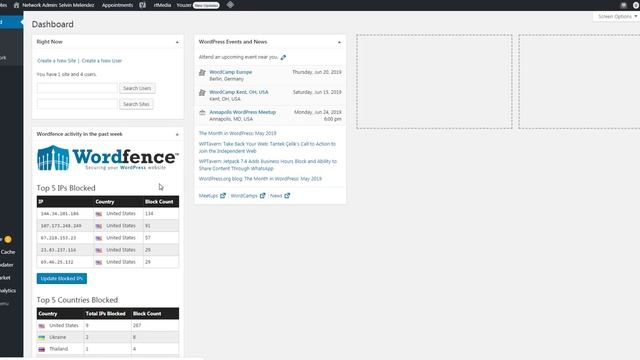Open the Annapolis WordPress Meetup link

coord(242,112)
